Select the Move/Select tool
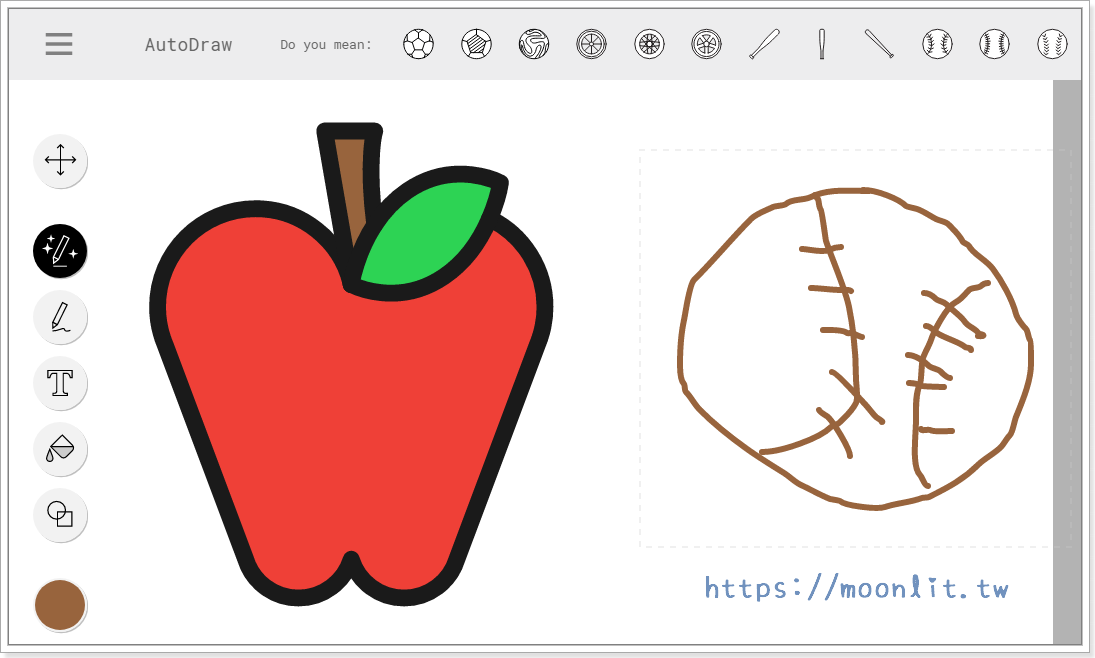The height and width of the screenshot is (658, 1095). (61, 161)
